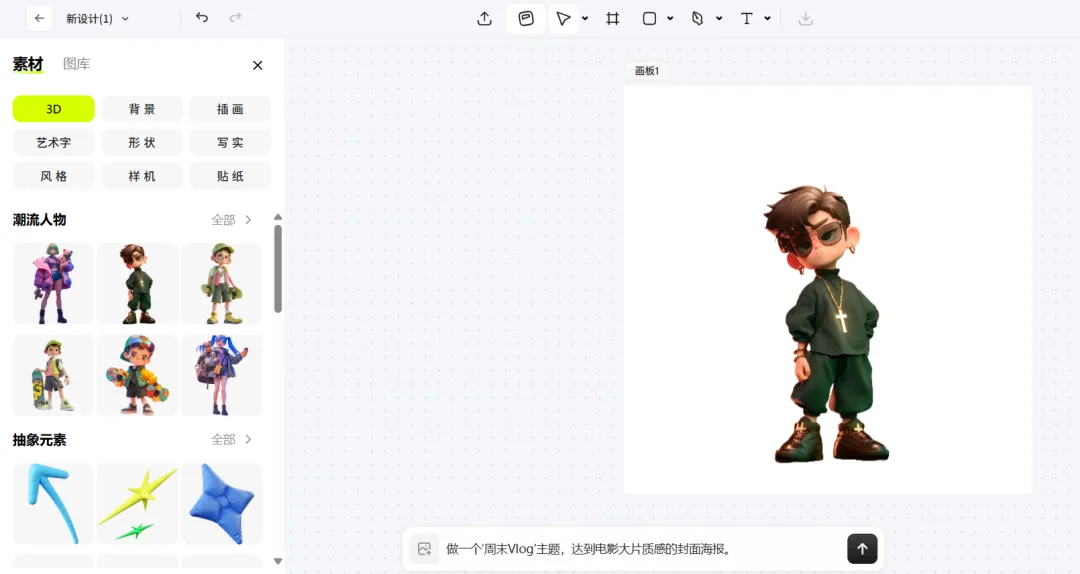Pick the green cap skateboard girl thumbnail
The image size is (1080, 574).
[222, 283]
